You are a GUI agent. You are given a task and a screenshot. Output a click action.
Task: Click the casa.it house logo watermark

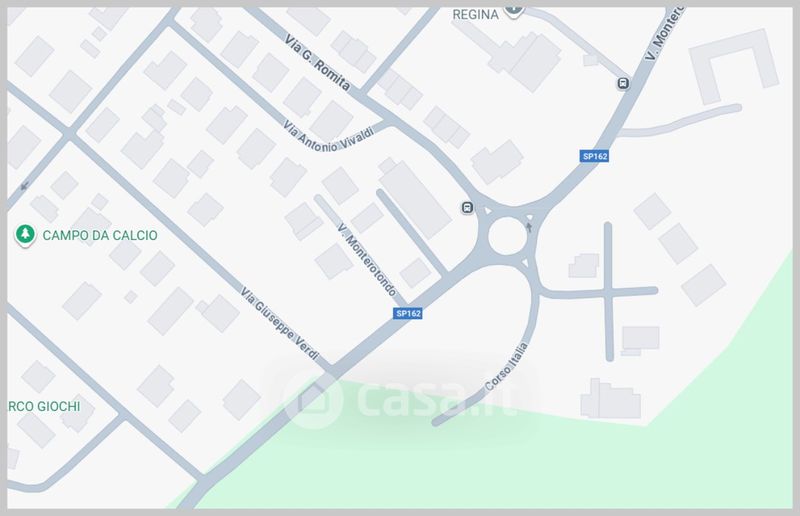pos(313,401)
